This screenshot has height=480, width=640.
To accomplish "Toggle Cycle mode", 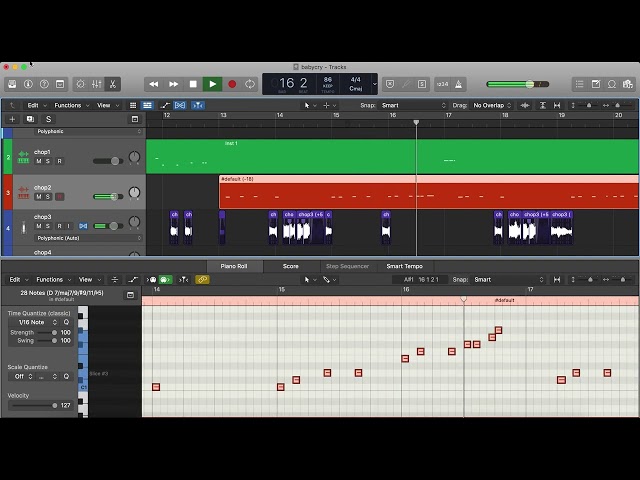I will (250, 84).
